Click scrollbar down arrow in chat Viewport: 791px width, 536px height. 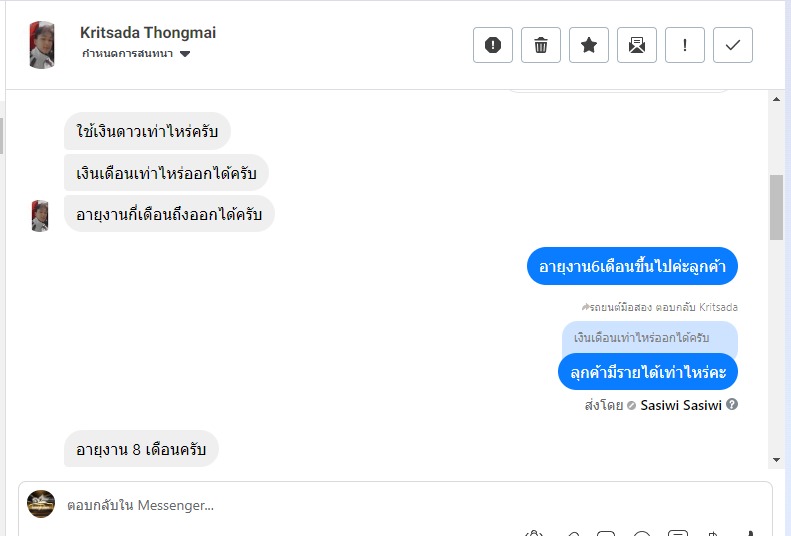click(776, 459)
